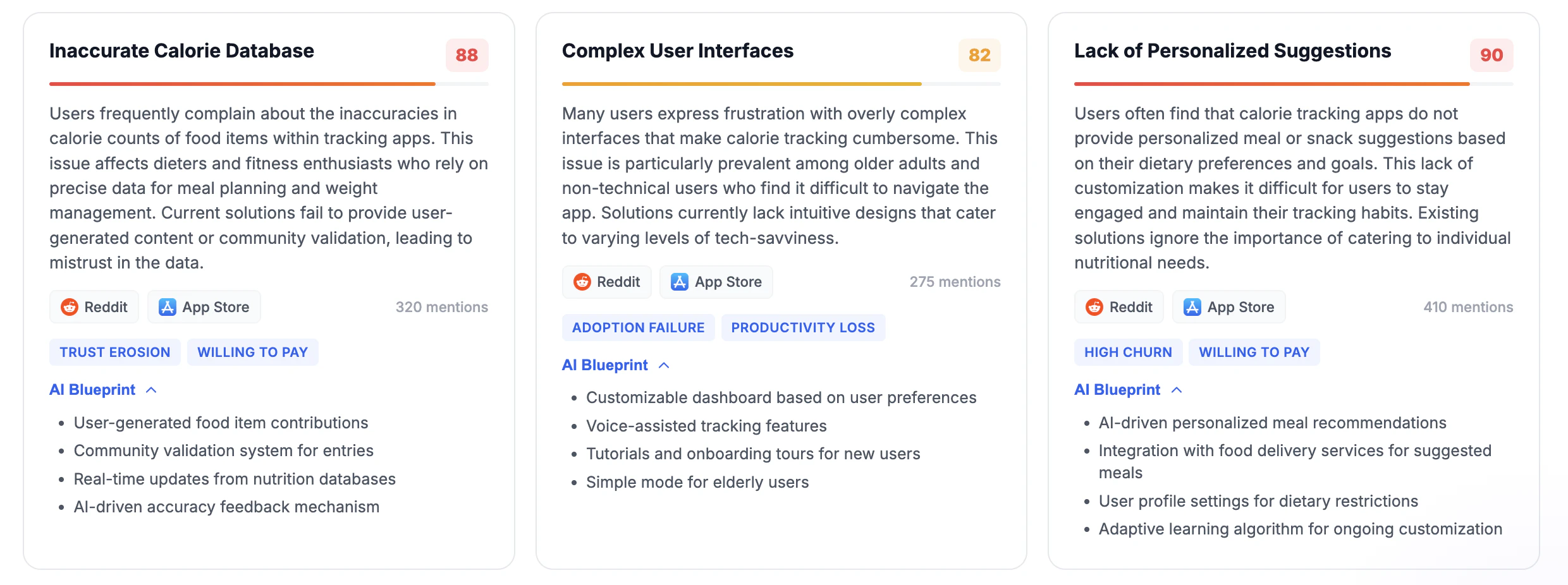The width and height of the screenshot is (1568, 585).
Task: Collapse AI Blueprint in Inaccurate Calorie Database card
Action: tap(151, 390)
